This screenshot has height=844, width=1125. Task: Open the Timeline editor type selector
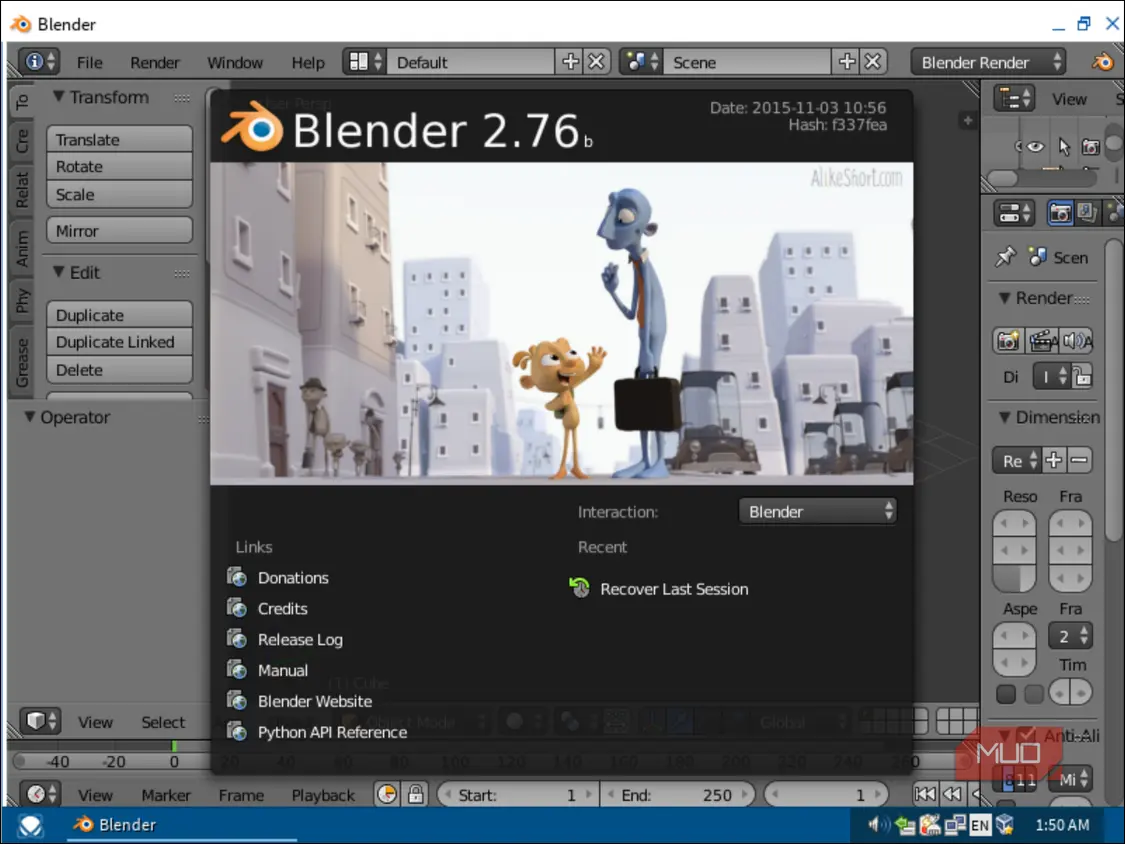[x=40, y=794]
